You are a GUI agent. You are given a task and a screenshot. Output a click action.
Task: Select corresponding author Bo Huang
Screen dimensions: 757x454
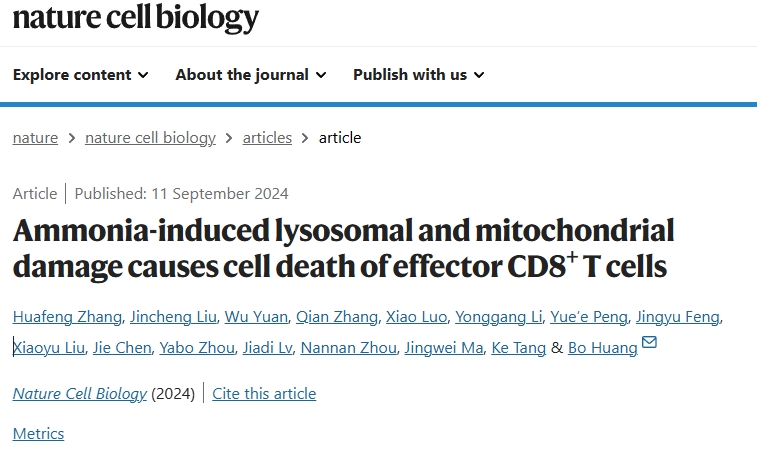[x=603, y=348]
